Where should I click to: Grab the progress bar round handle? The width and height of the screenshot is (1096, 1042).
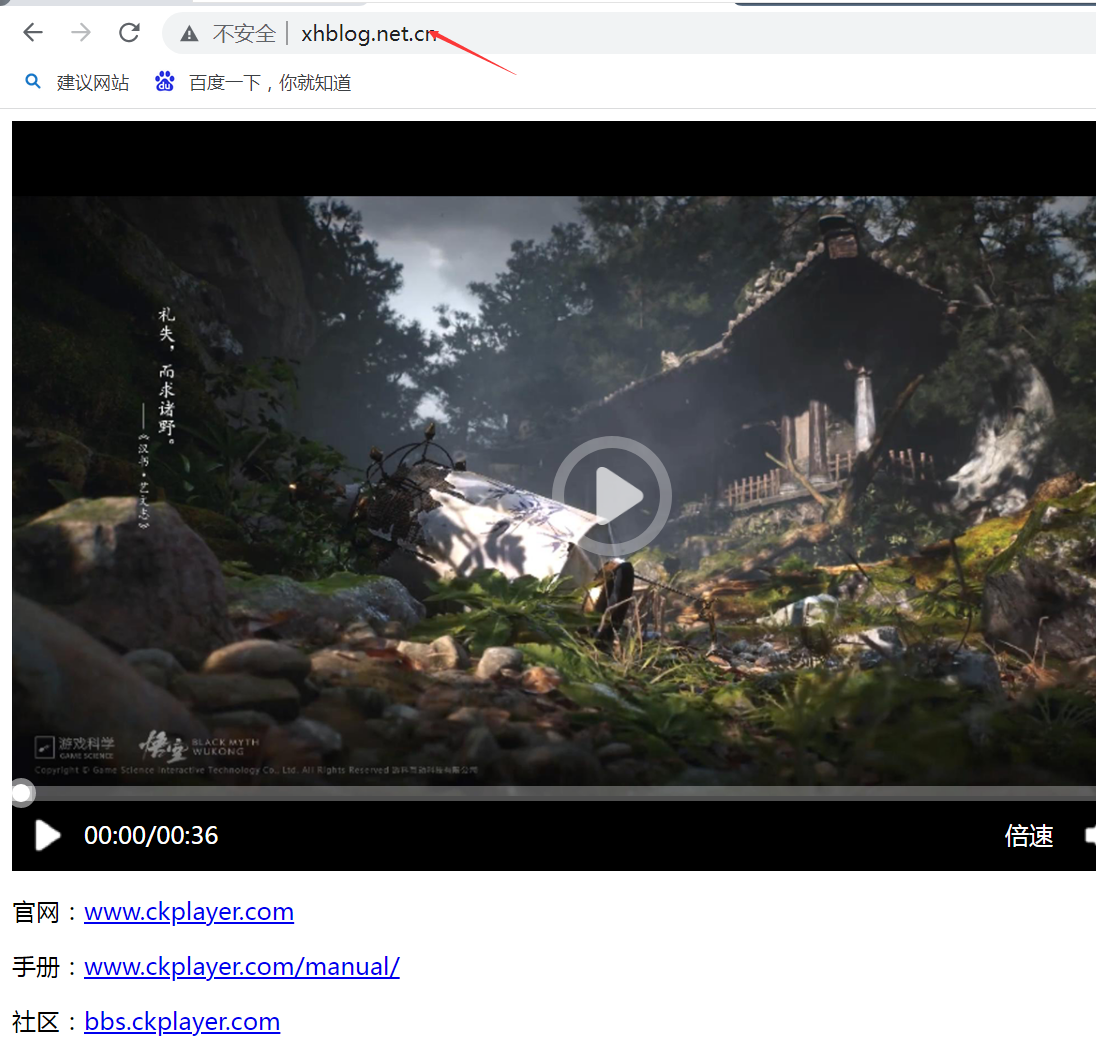pyautogui.click(x=22, y=793)
